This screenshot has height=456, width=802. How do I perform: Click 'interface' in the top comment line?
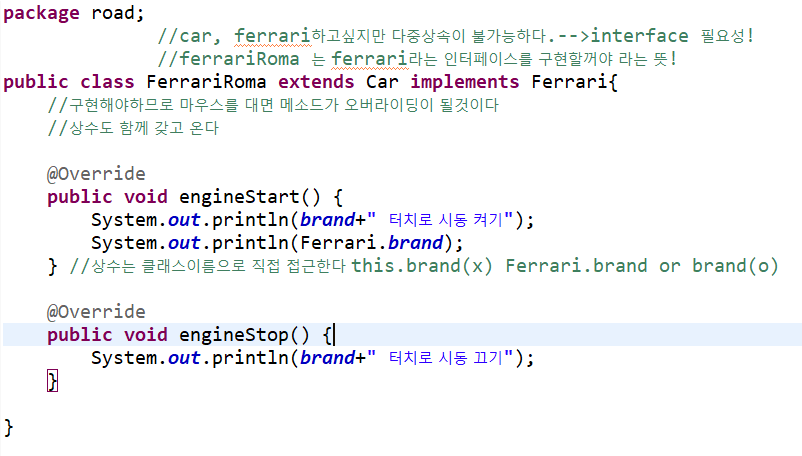(x=639, y=36)
